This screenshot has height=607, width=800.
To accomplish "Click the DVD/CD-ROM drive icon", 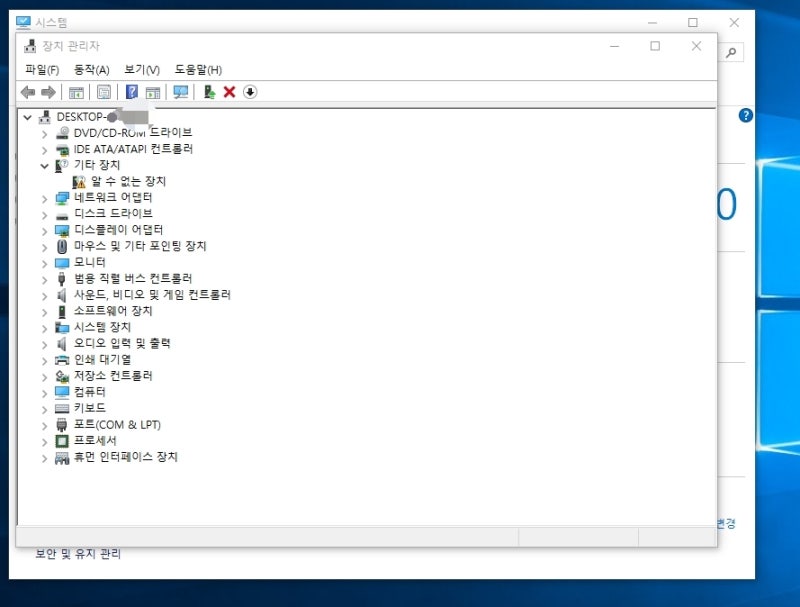I will tap(62, 133).
